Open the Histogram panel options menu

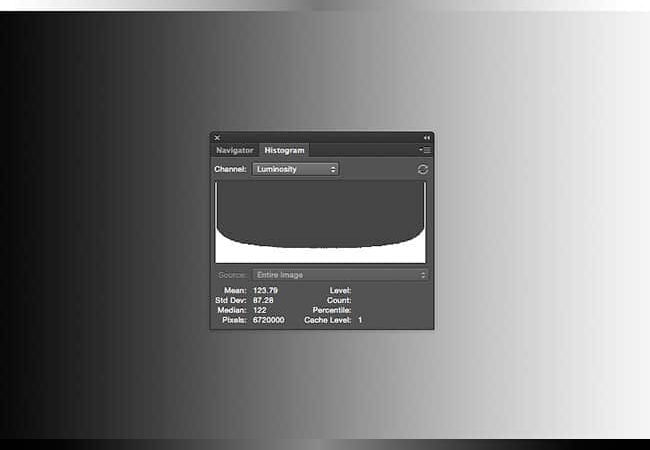point(425,150)
